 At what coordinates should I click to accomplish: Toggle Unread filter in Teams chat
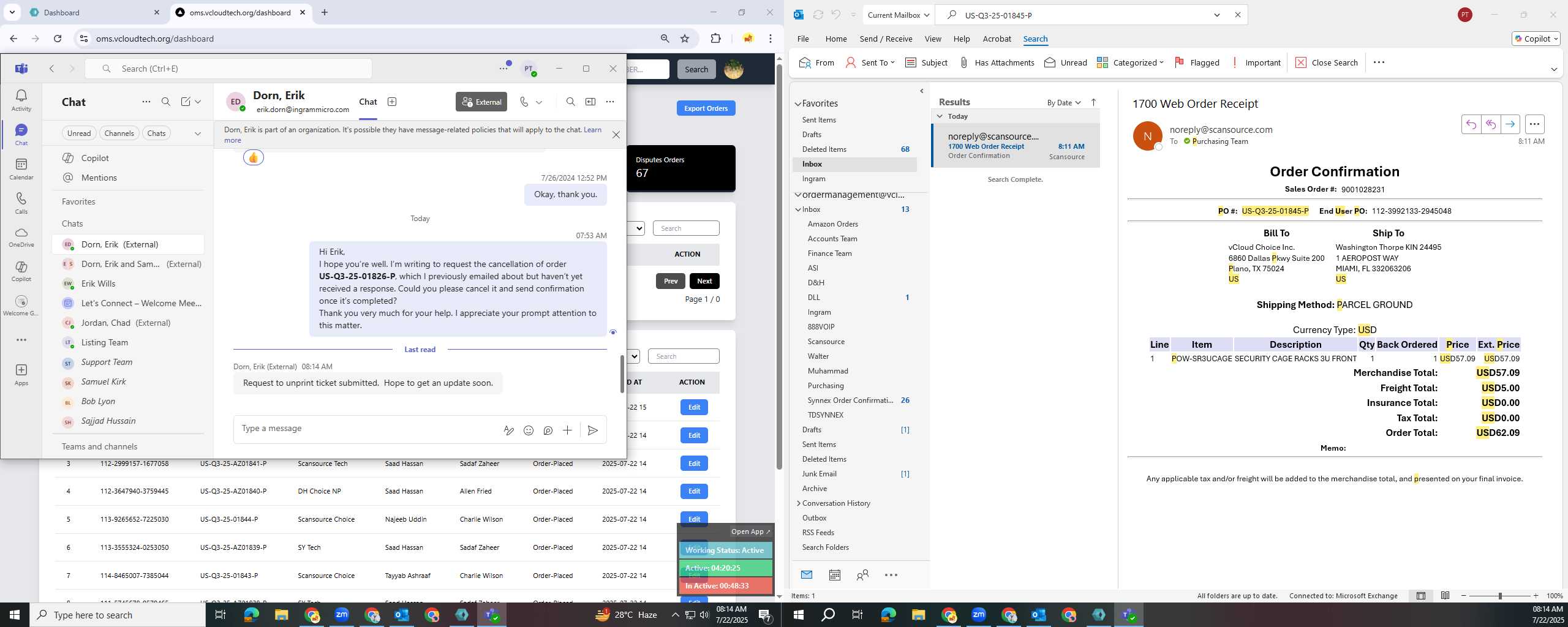[79, 133]
